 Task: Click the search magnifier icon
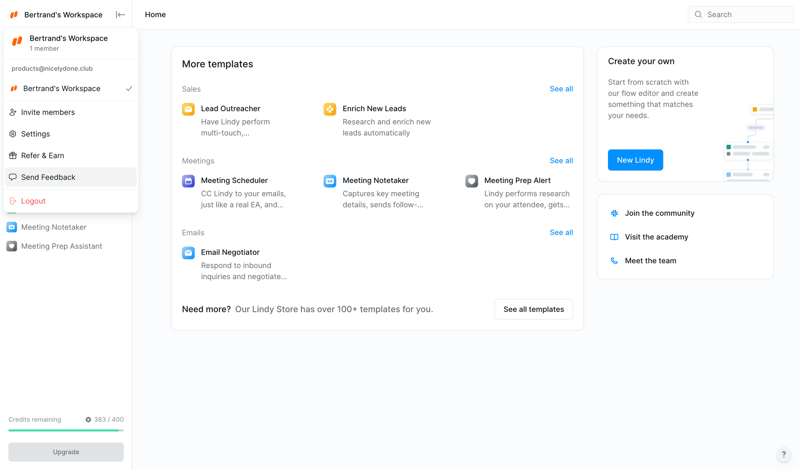pyautogui.click(x=698, y=14)
